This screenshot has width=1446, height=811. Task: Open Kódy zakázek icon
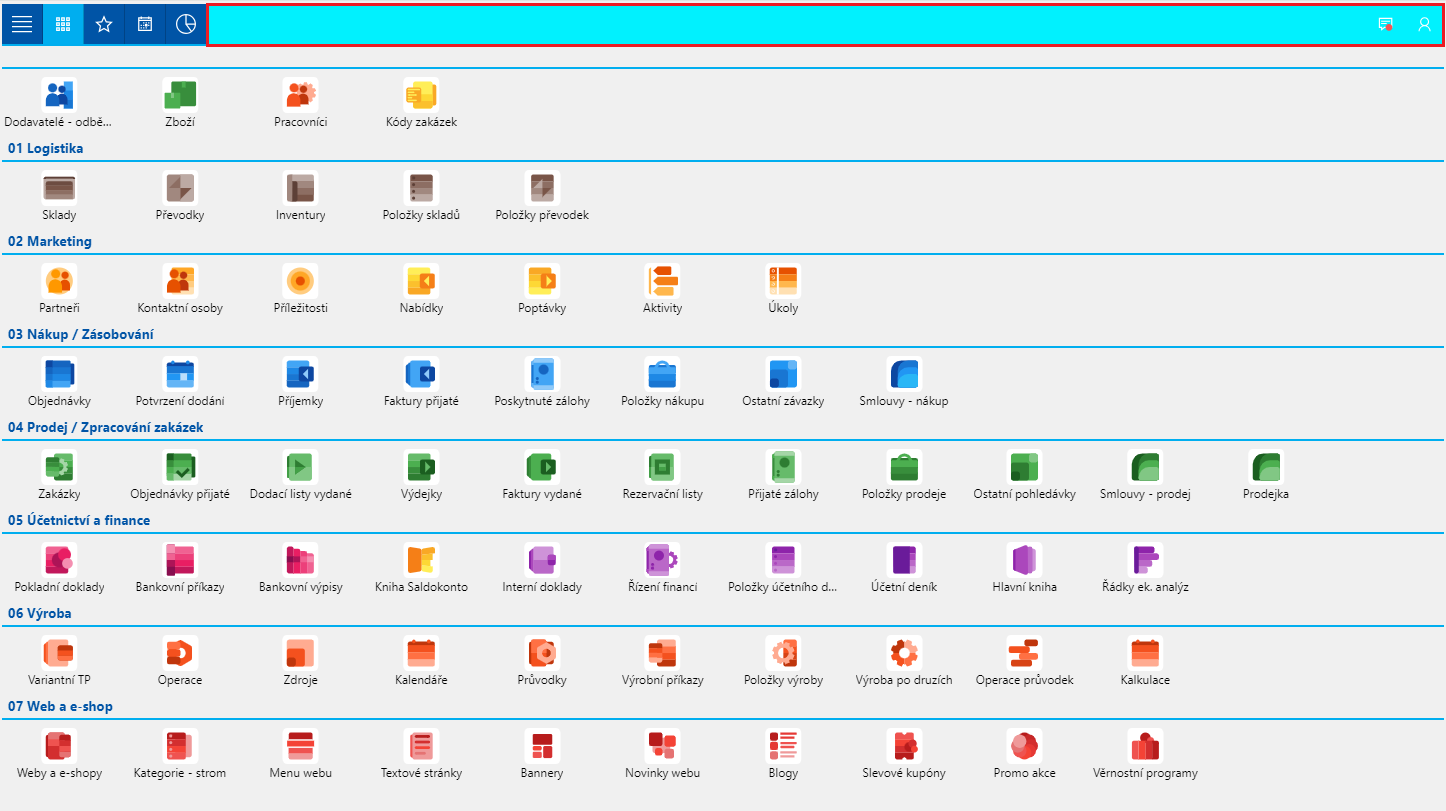(422, 95)
